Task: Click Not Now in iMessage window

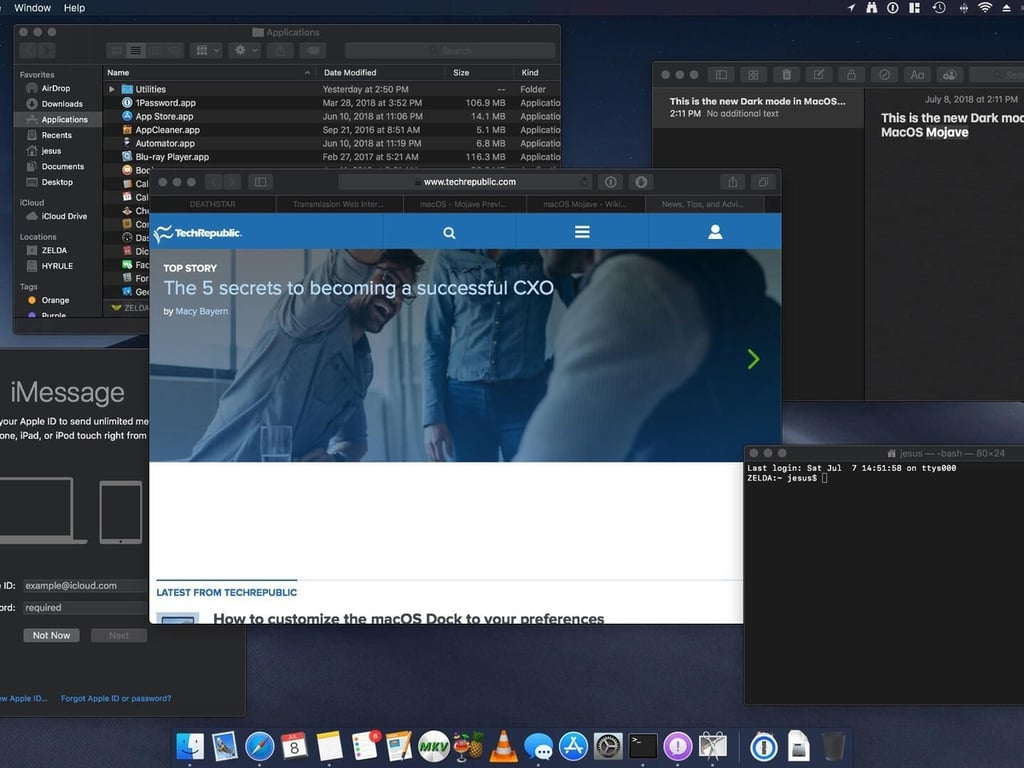Action: click(51, 635)
